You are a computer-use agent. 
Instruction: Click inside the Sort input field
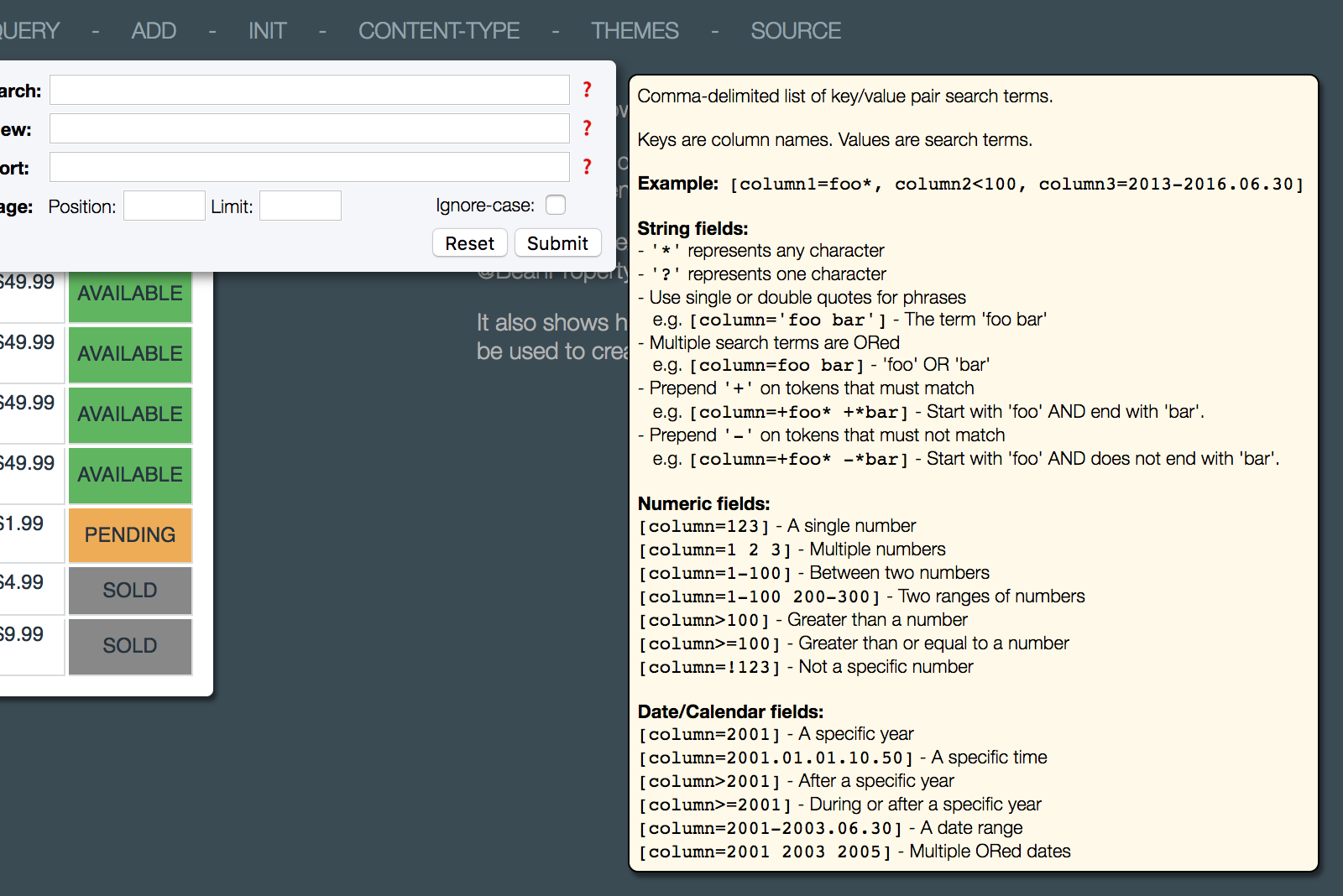pos(309,167)
